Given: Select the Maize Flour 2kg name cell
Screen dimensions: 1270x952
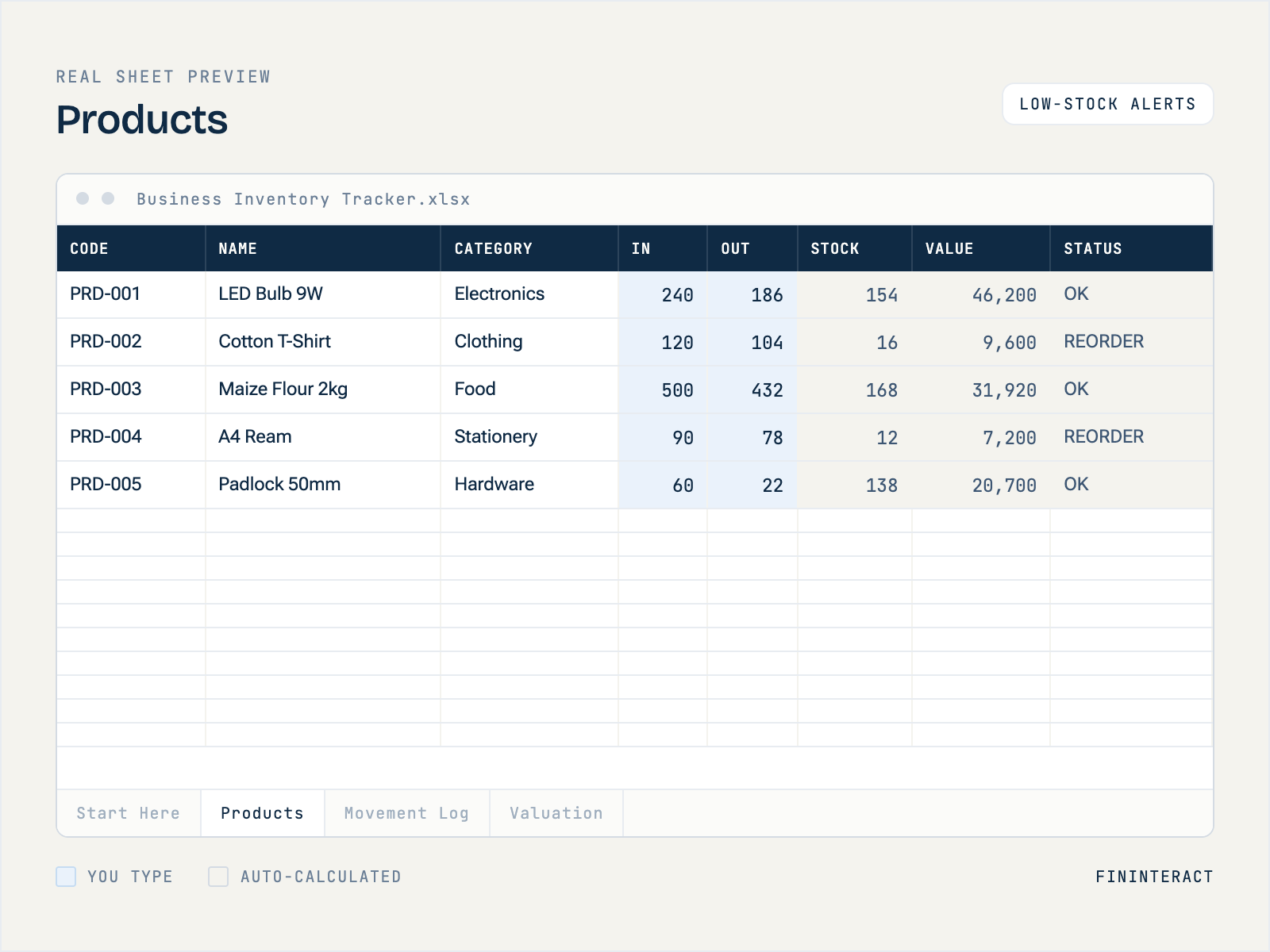Looking at the screenshot, I should (x=323, y=390).
